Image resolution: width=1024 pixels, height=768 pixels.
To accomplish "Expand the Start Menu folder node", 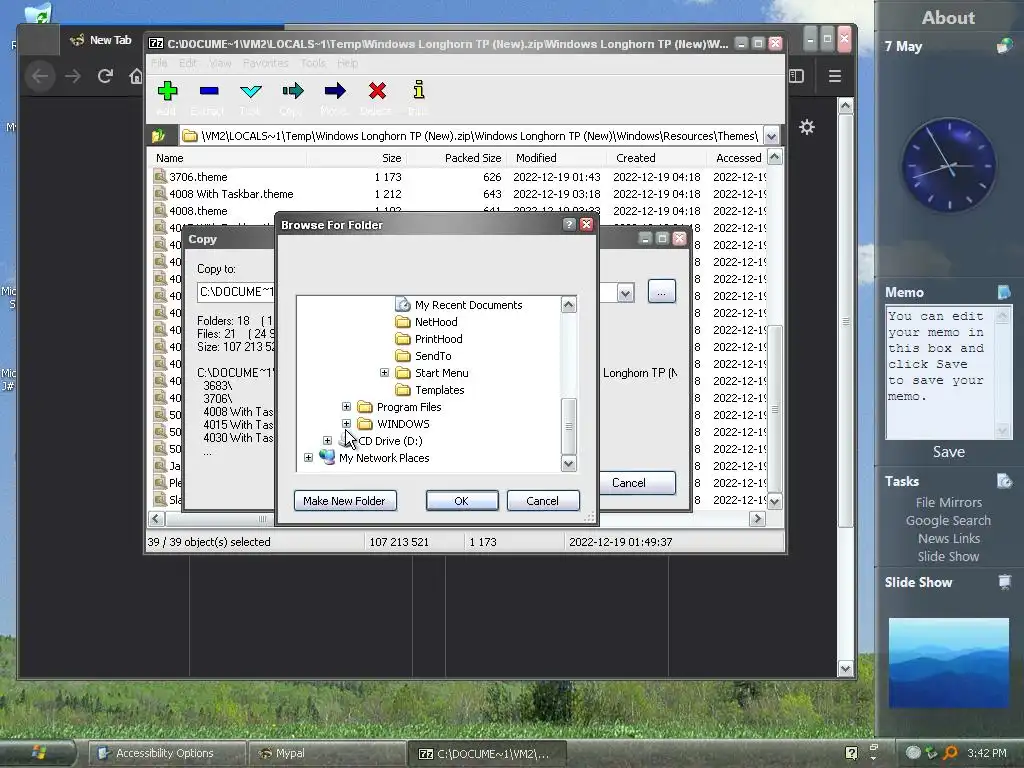I will pyautogui.click(x=384, y=373).
